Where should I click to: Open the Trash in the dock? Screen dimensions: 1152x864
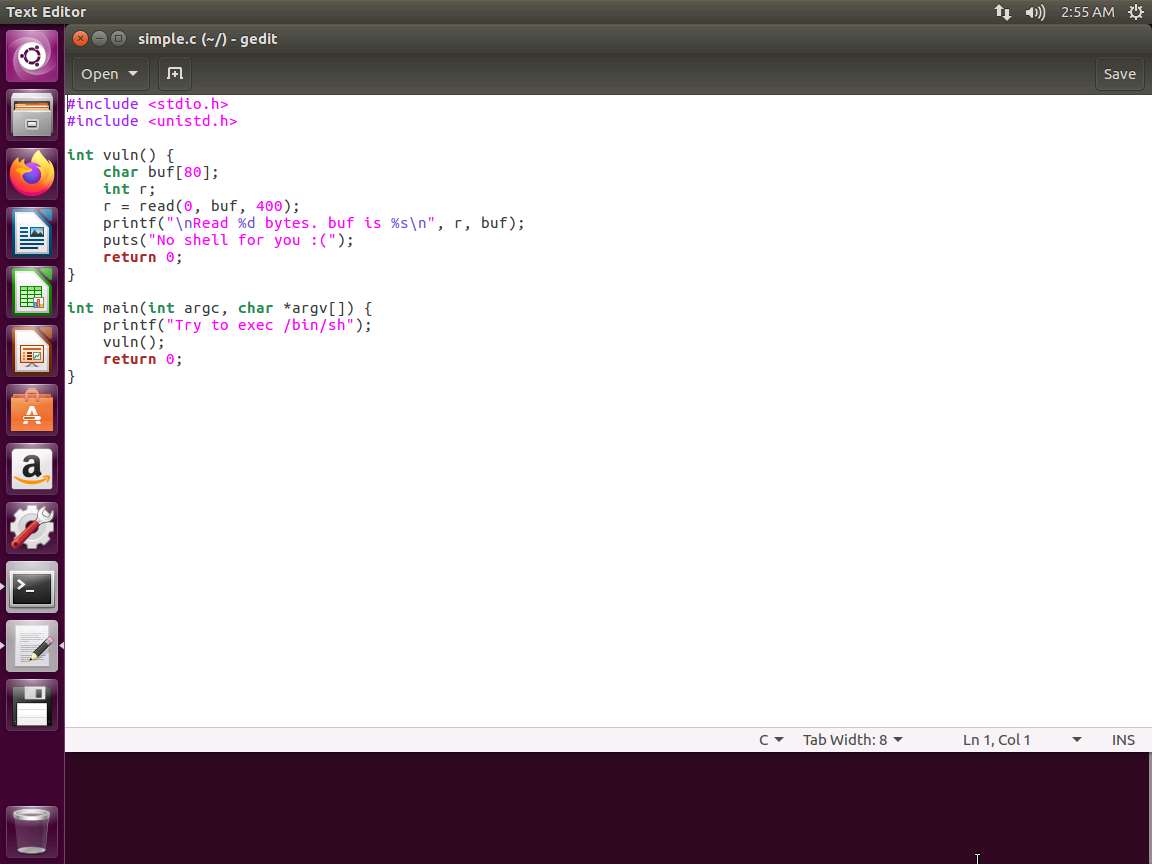(x=32, y=831)
